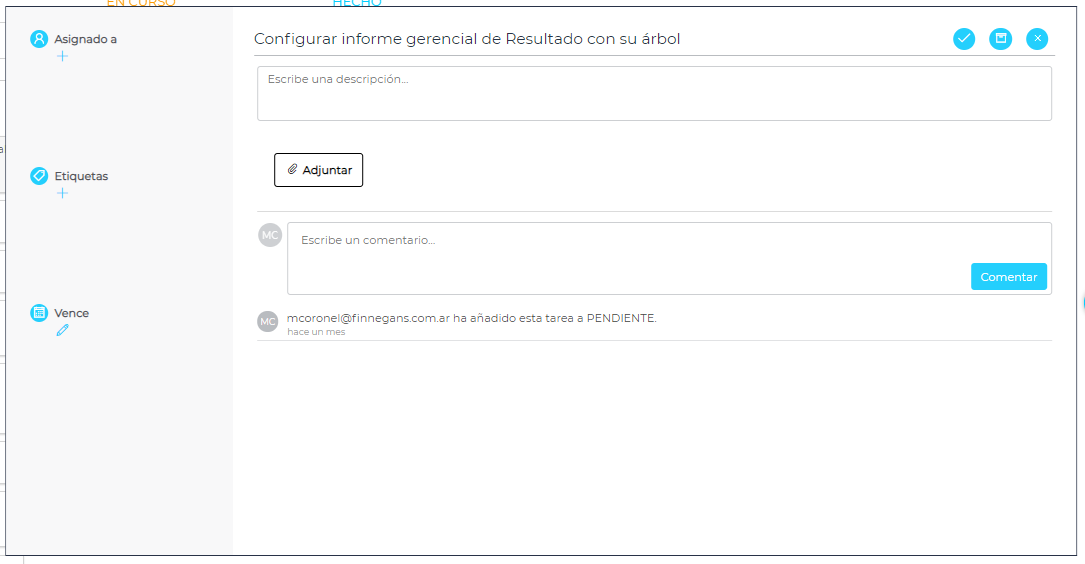The height and width of the screenshot is (564, 1085).
Task: Click the 'hace un mes' timestamp
Action: (316, 332)
